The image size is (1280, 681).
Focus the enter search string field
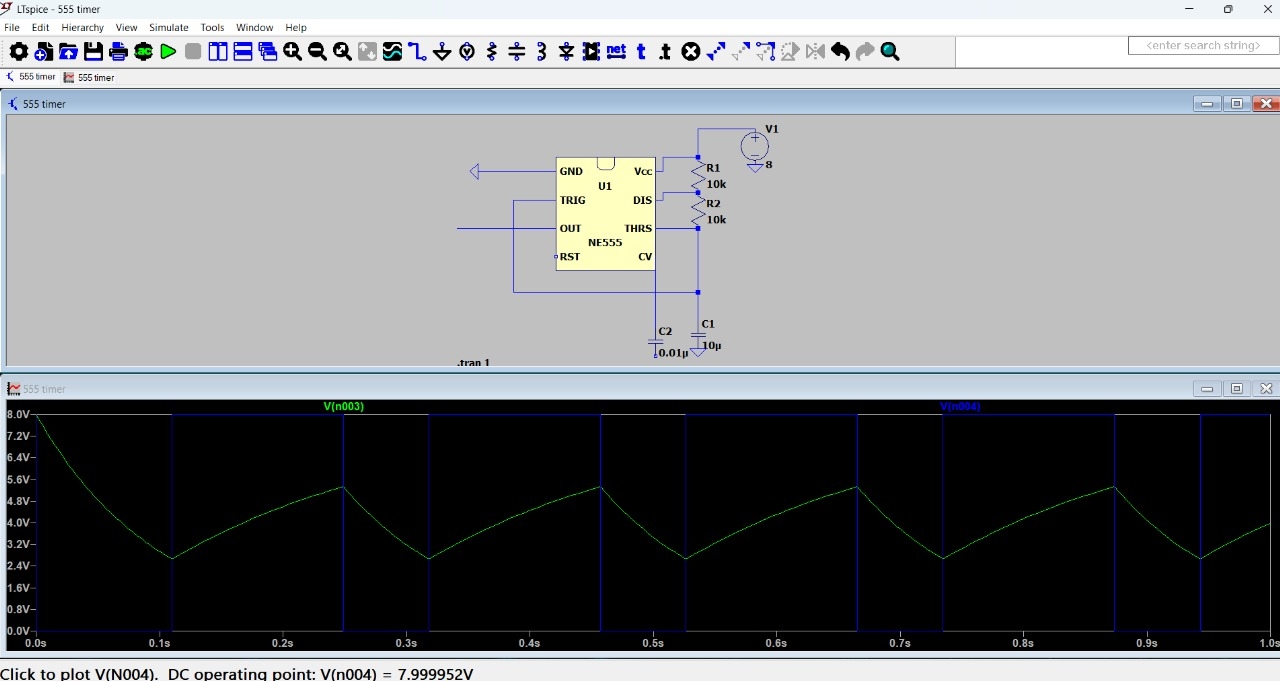tap(1203, 46)
